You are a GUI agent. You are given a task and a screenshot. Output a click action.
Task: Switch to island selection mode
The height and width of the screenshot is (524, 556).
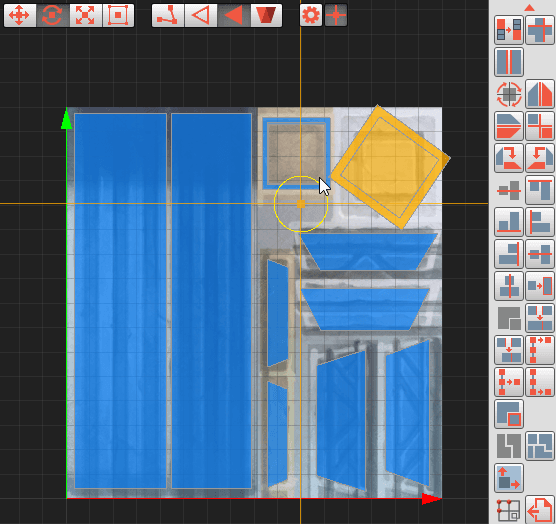266,16
